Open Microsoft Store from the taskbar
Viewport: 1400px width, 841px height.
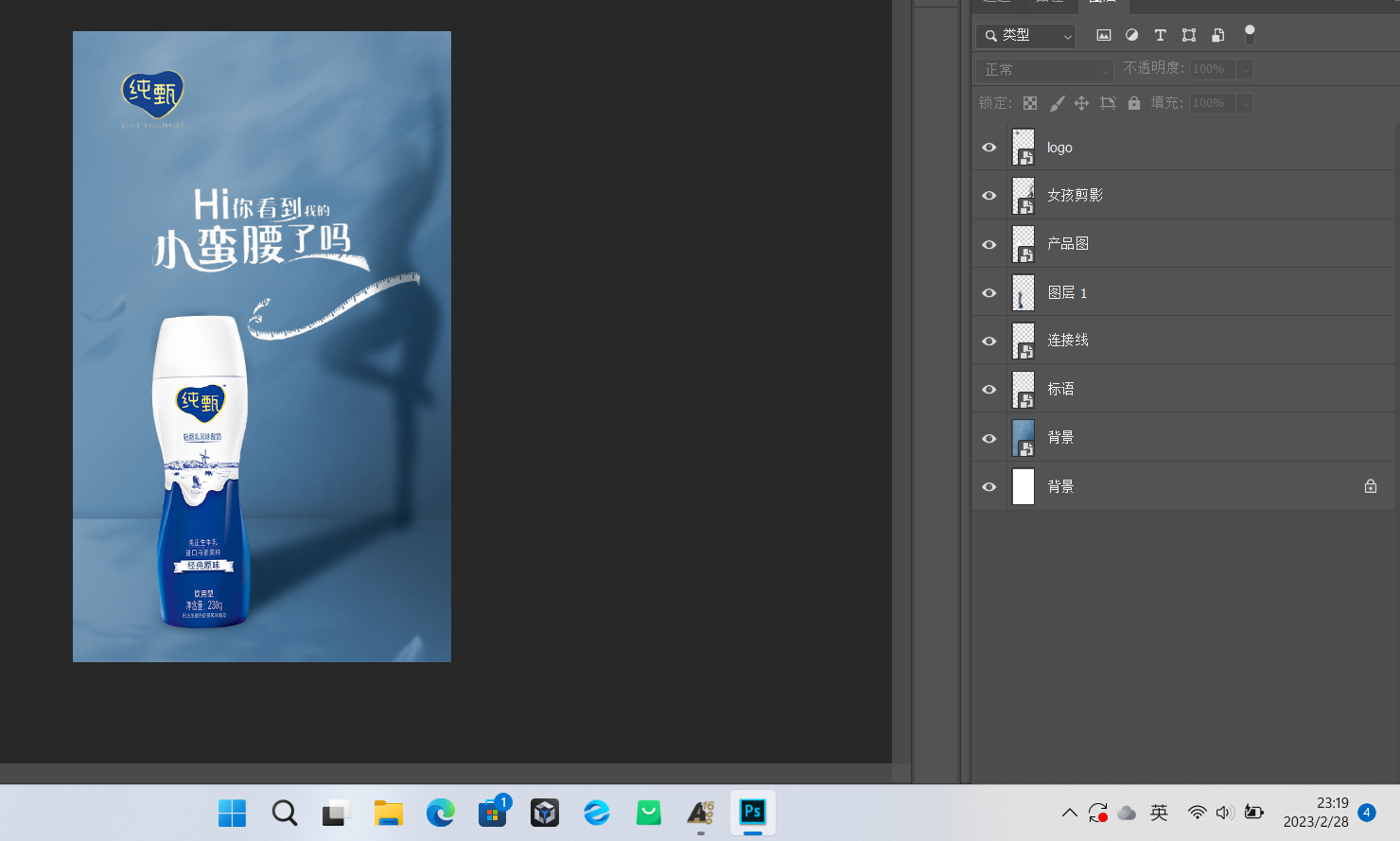click(493, 813)
